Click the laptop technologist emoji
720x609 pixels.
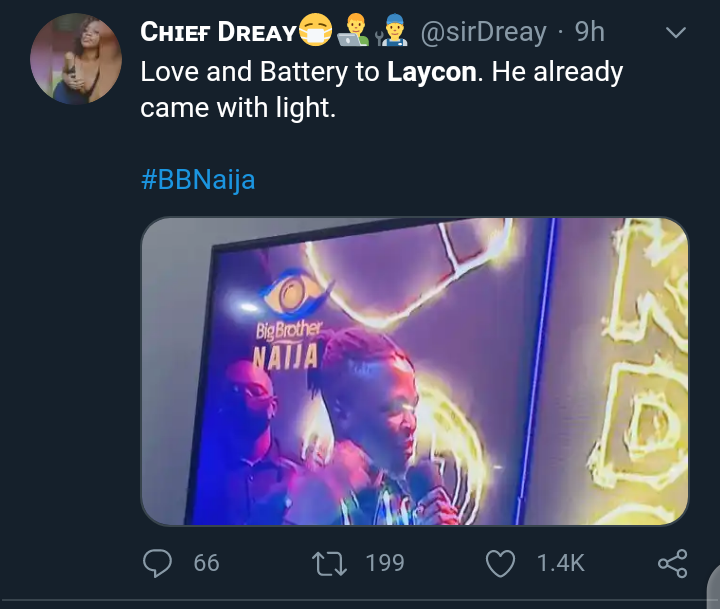coord(352,33)
